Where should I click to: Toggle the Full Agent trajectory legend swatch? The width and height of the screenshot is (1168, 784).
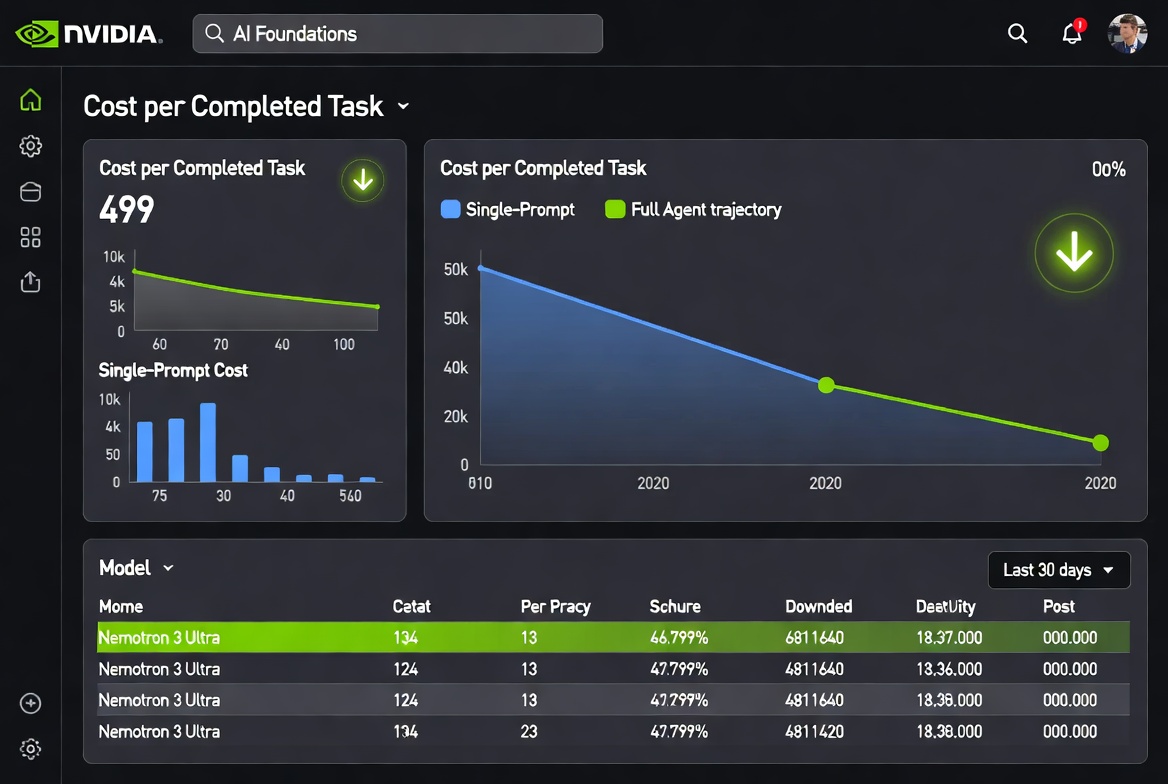coord(615,209)
